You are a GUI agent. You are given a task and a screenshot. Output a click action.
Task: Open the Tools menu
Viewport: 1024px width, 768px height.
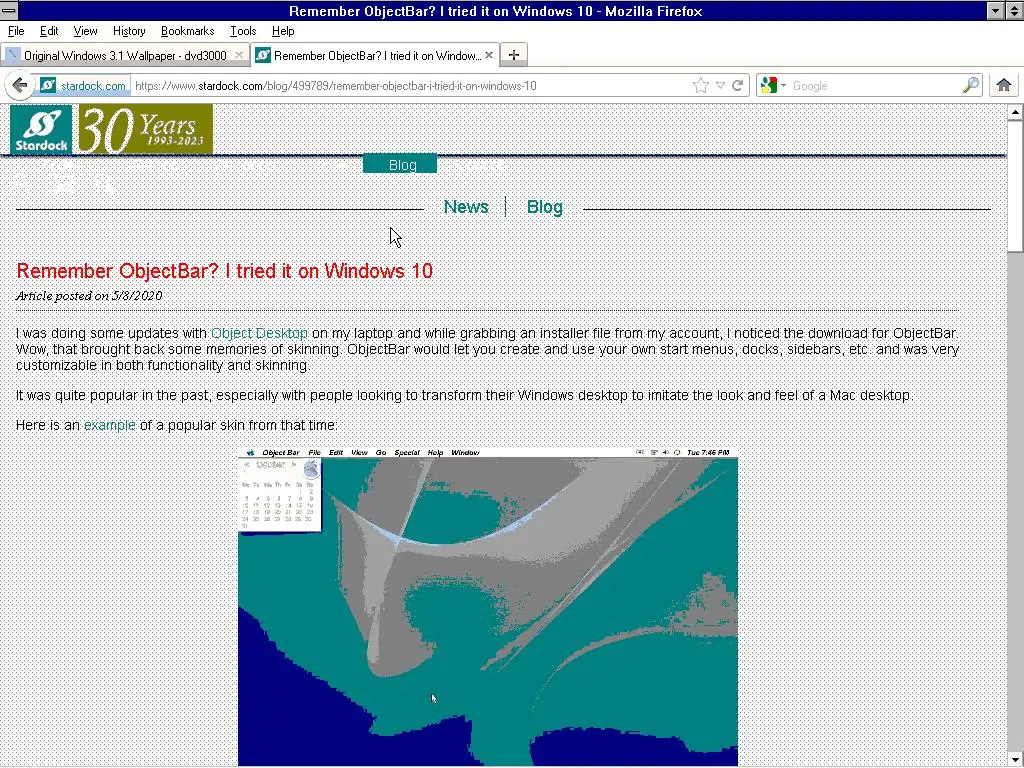point(243,31)
